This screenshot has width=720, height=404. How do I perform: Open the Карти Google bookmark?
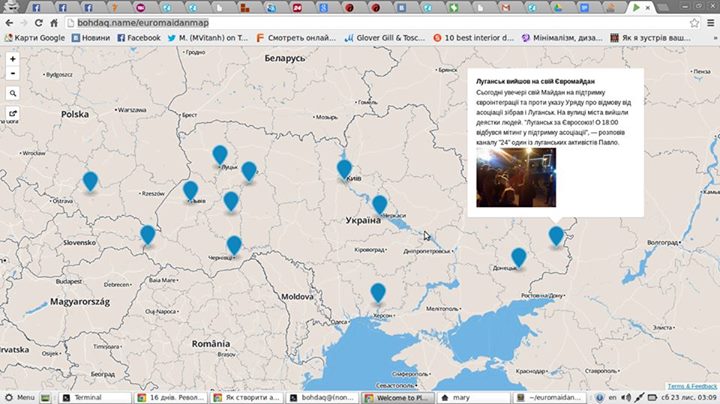[x=35, y=38]
